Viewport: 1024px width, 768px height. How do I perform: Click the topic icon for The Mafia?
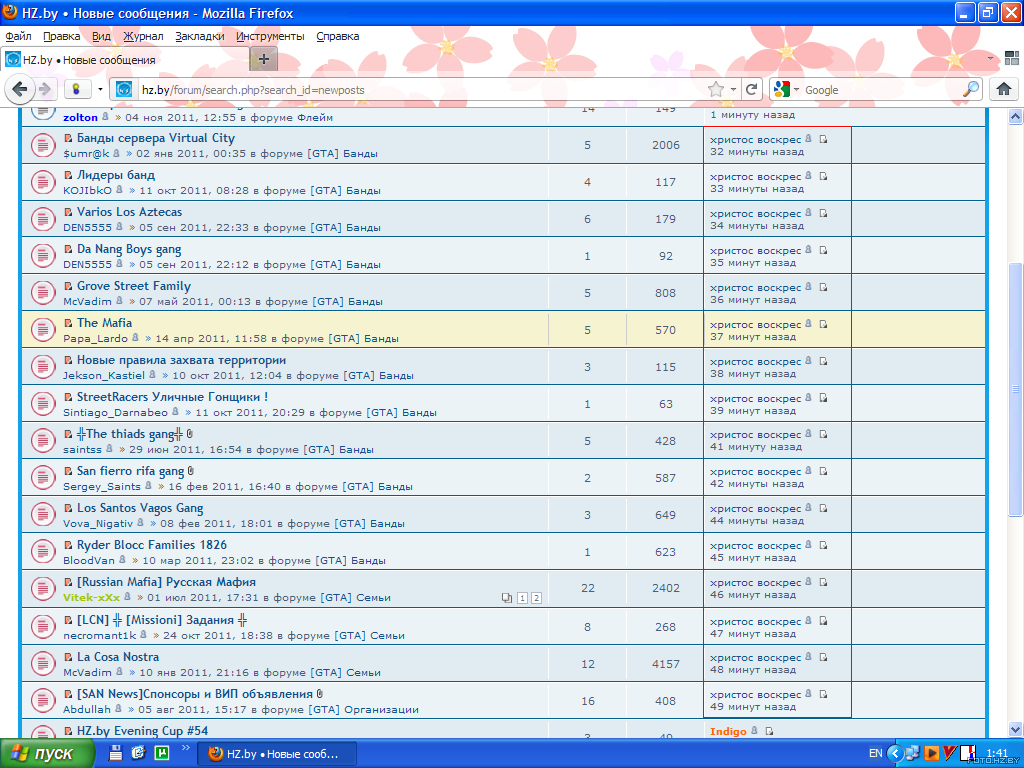click(43, 329)
